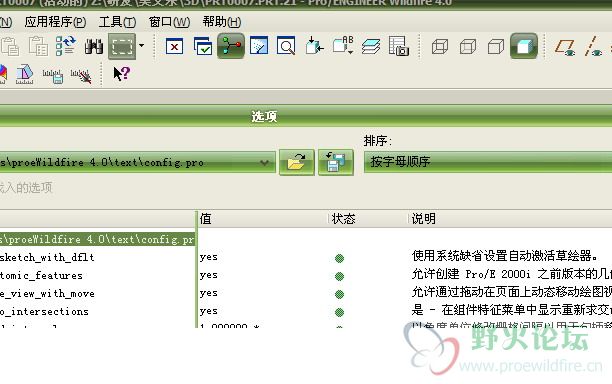The image size is (612, 384).
Task: Toggle shaded display mode cube
Action: (524, 46)
